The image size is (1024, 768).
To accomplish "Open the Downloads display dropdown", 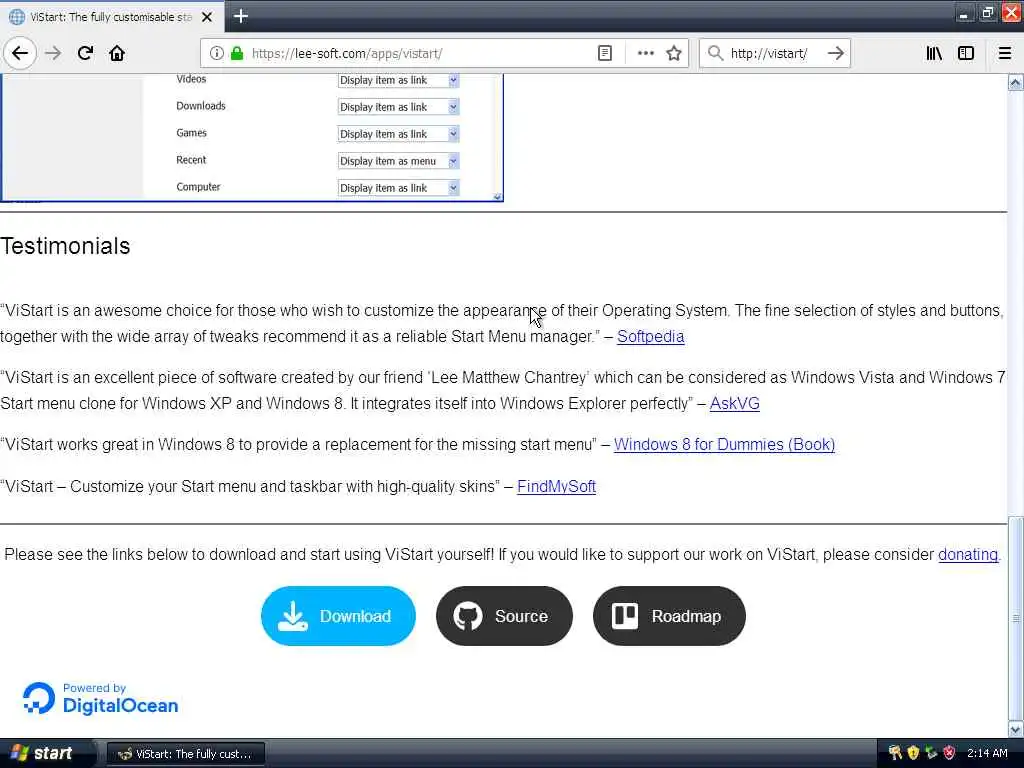I will (398, 107).
